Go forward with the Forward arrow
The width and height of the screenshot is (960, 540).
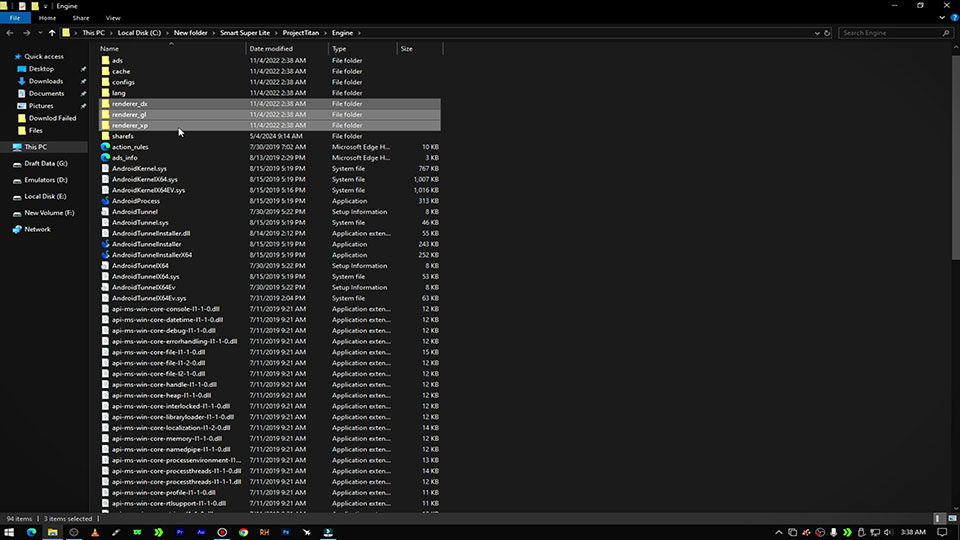[26, 33]
